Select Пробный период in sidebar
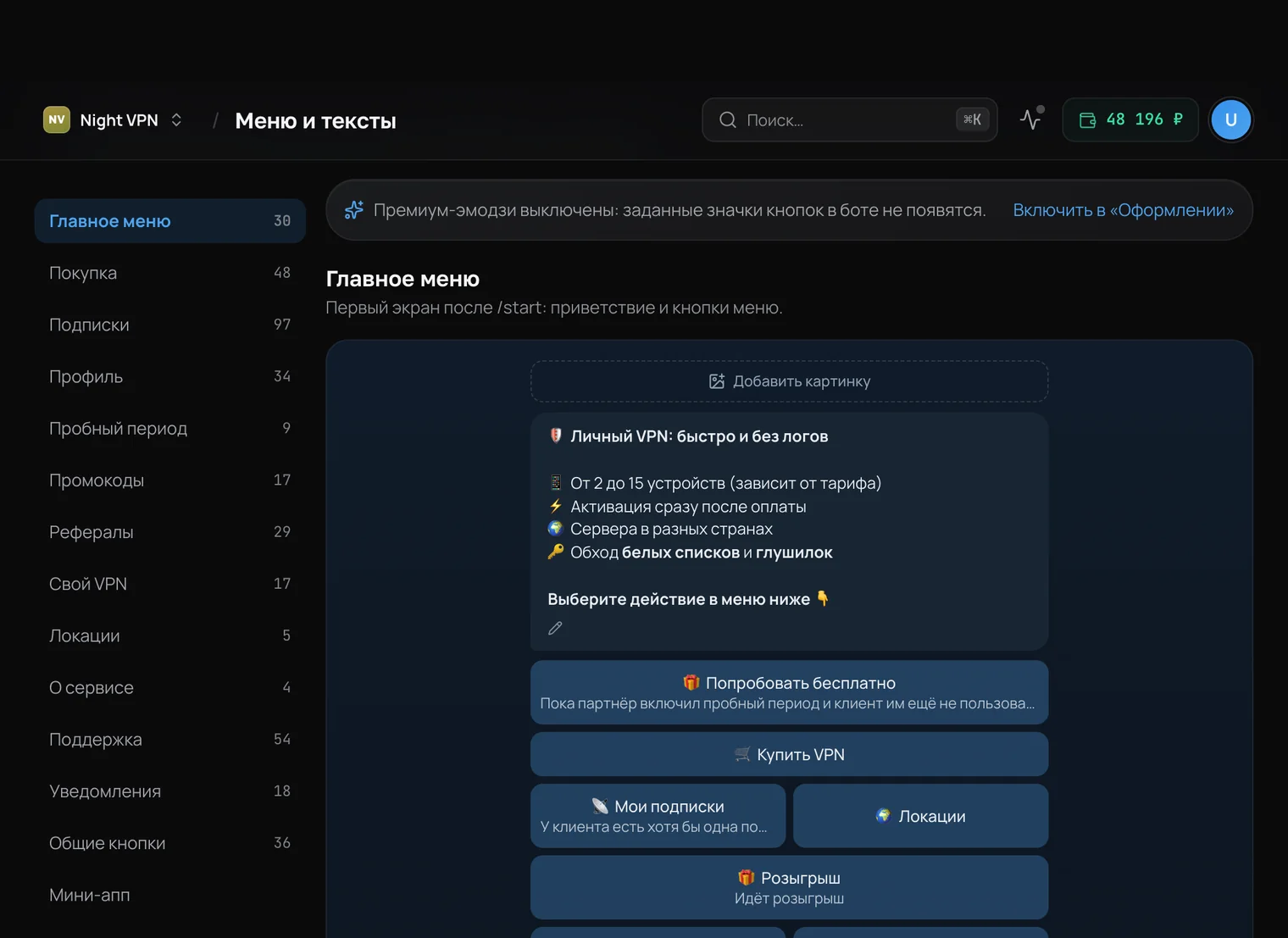 [x=170, y=428]
